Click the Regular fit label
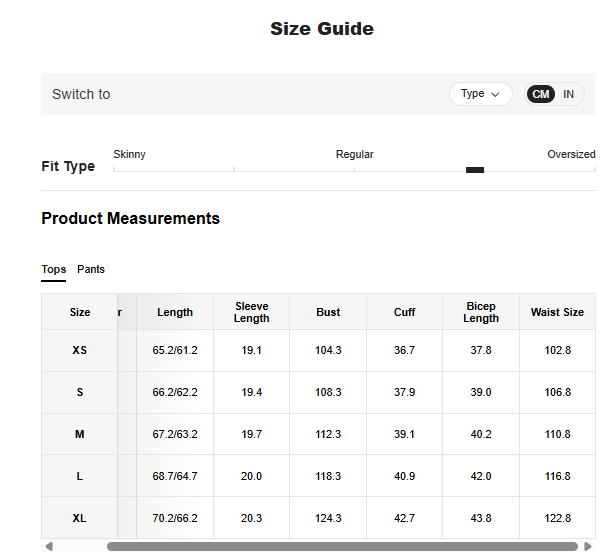The image size is (600, 552). tap(354, 154)
